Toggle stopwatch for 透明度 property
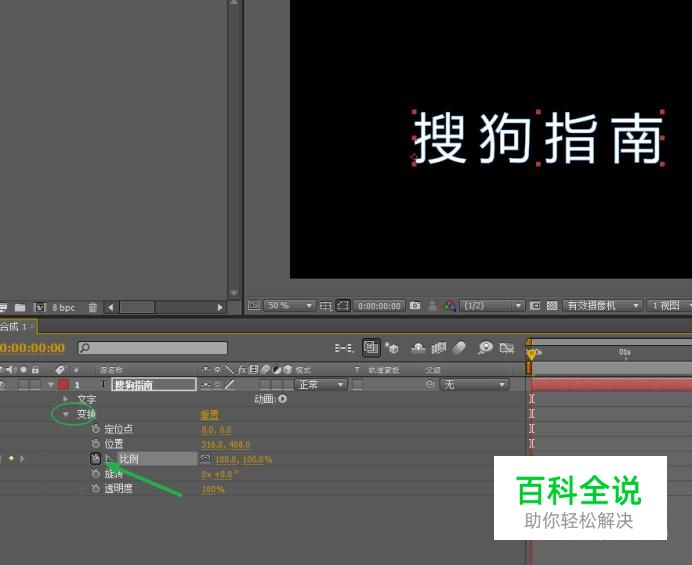The height and width of the screenshot is (565, 692). pos(95,489)
